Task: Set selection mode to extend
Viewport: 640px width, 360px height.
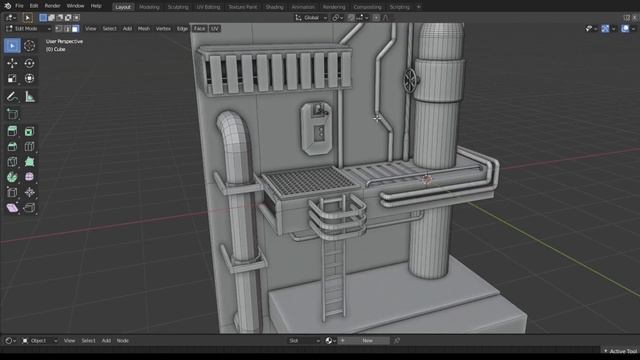Action: tap(51, 18)
